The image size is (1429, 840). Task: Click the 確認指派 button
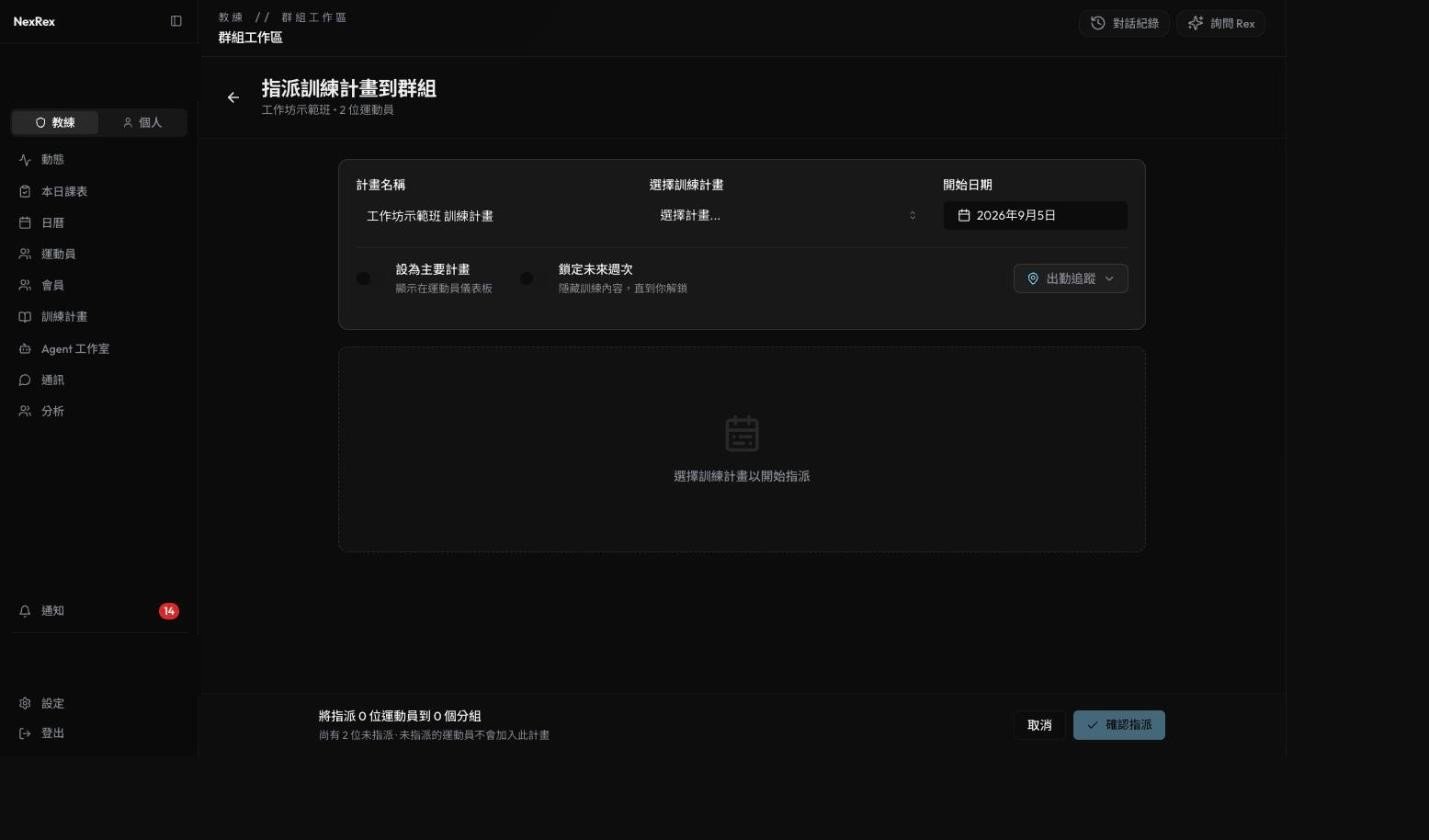click(1119, 725)
